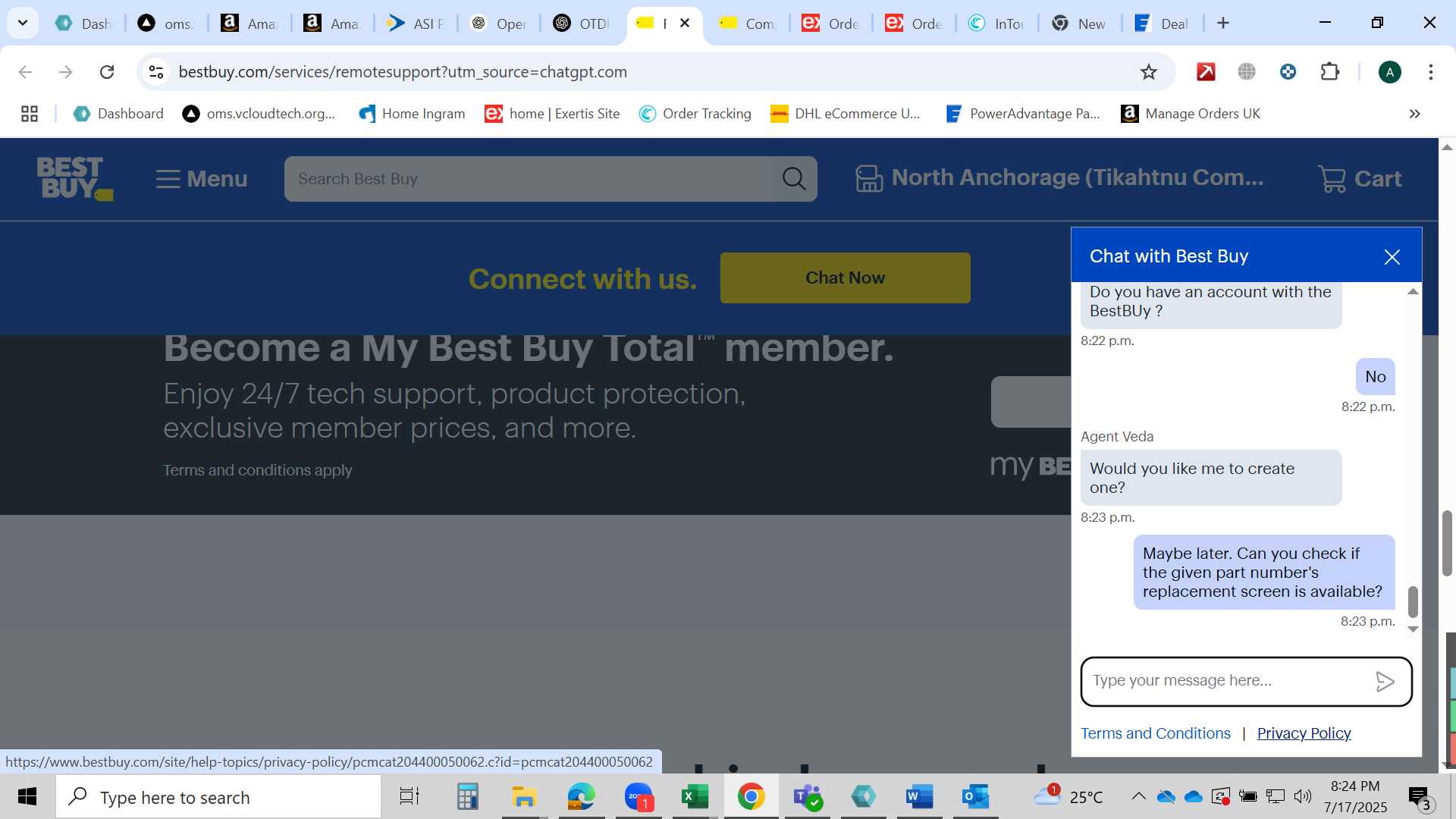
Task: Open the Chrome profile avatar A
Action: point(1389,72)
